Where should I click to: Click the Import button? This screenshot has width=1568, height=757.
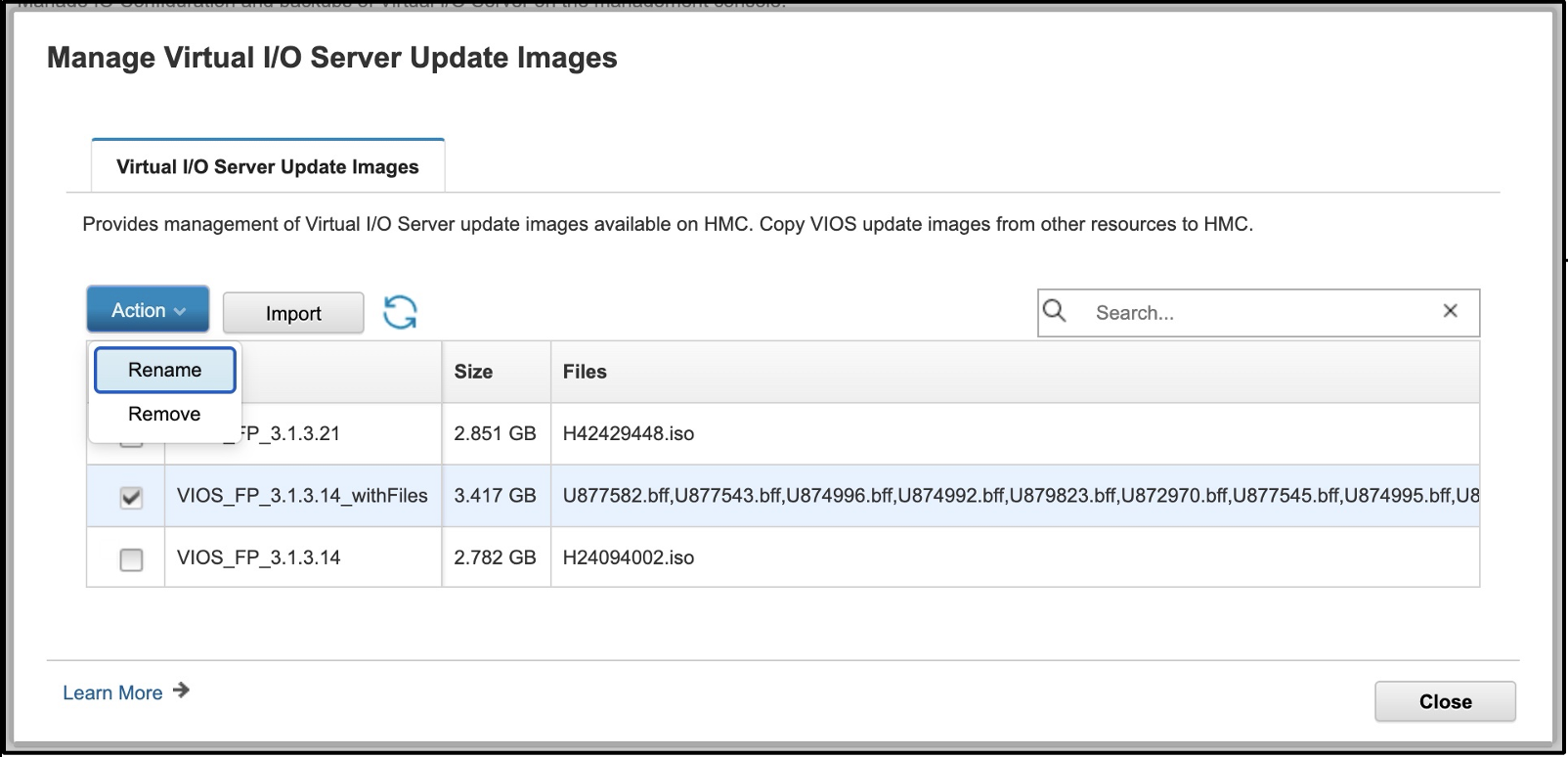click(x=293, y=313)
